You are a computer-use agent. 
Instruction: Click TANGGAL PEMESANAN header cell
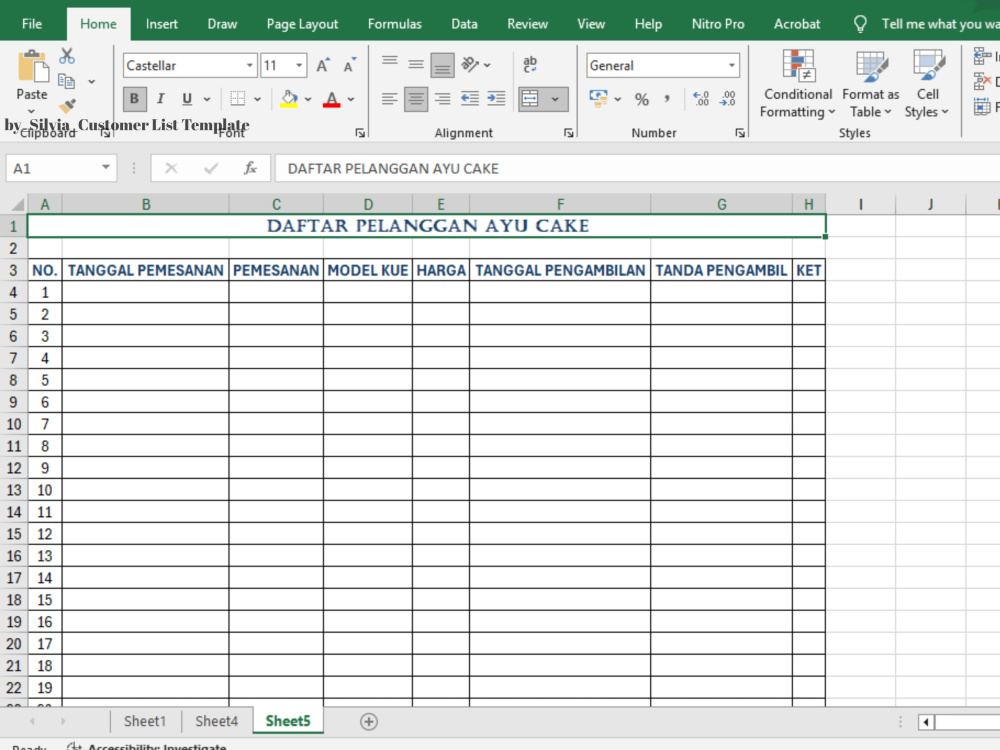click(145, 270)
